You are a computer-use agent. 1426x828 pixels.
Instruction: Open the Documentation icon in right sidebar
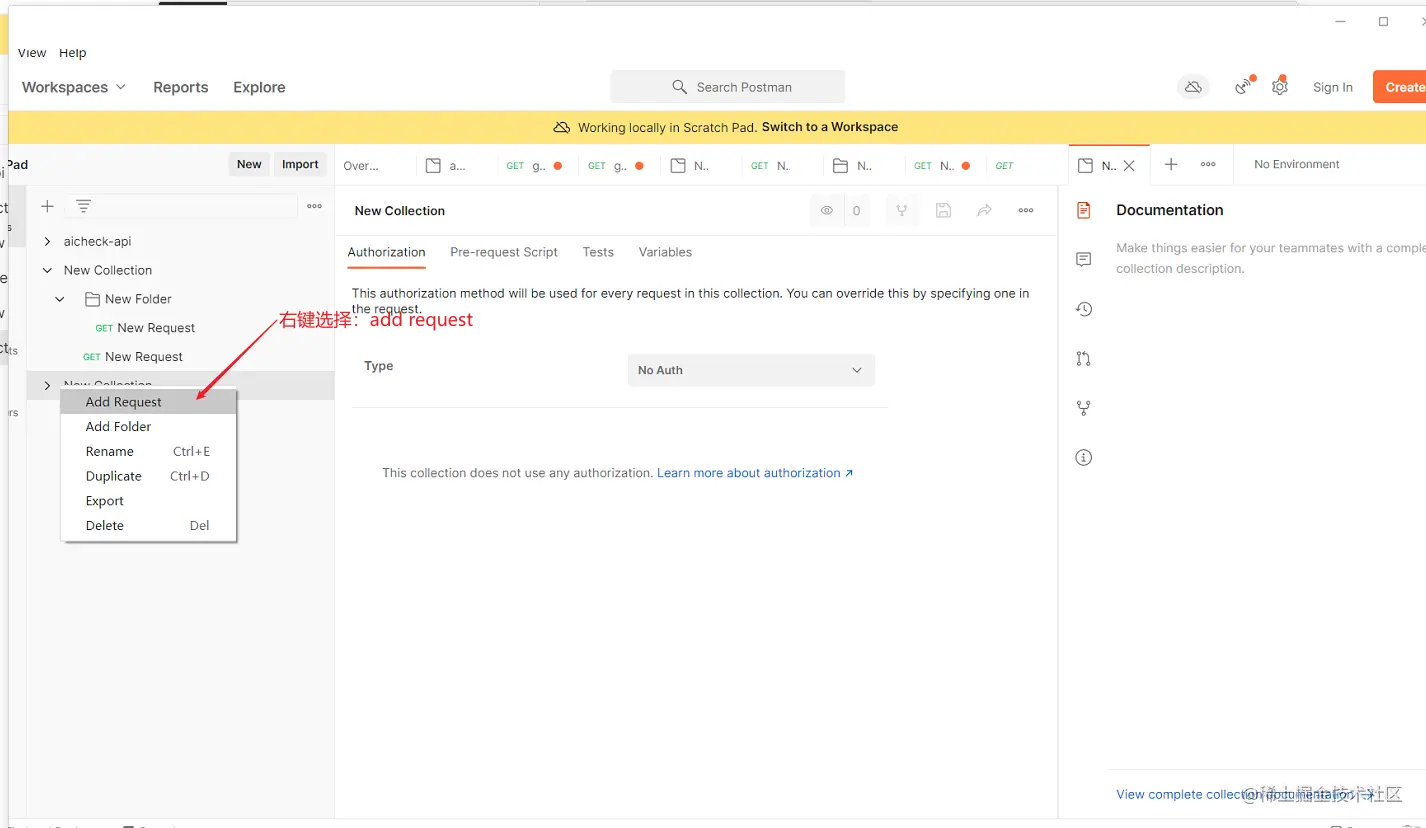1083,210
